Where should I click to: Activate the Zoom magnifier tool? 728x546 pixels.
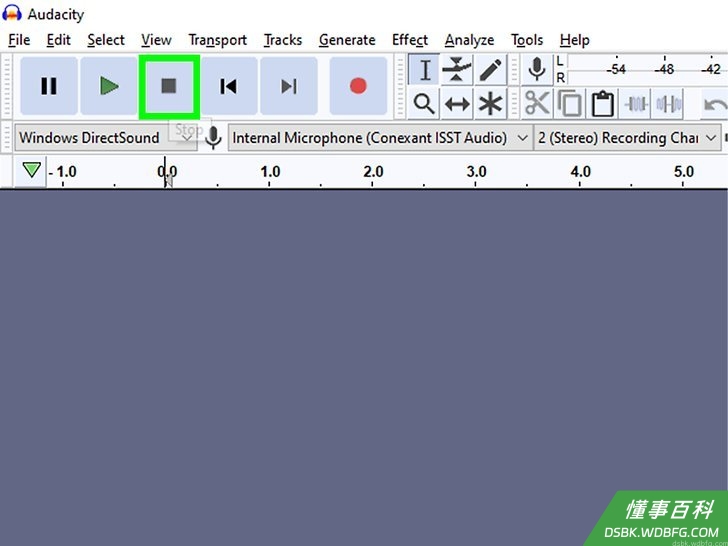[x=424, y=104]
